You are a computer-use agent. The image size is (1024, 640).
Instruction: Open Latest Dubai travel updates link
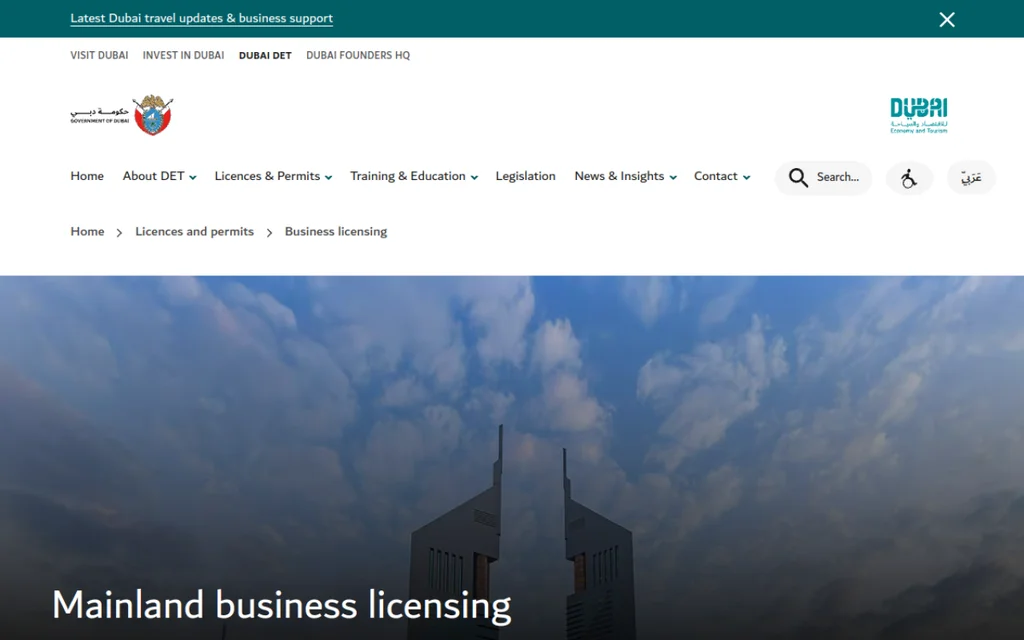coord(201,18)
